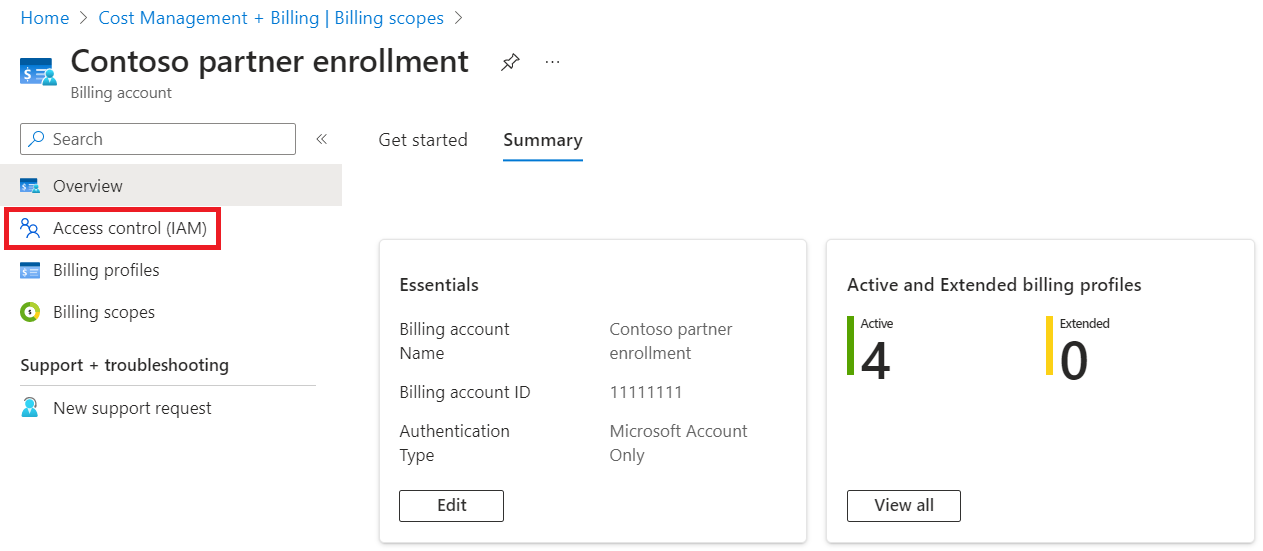The image size is (1263, 551).
Task: Click the 'Billing account Name' label
Action: tap(455, 341)
